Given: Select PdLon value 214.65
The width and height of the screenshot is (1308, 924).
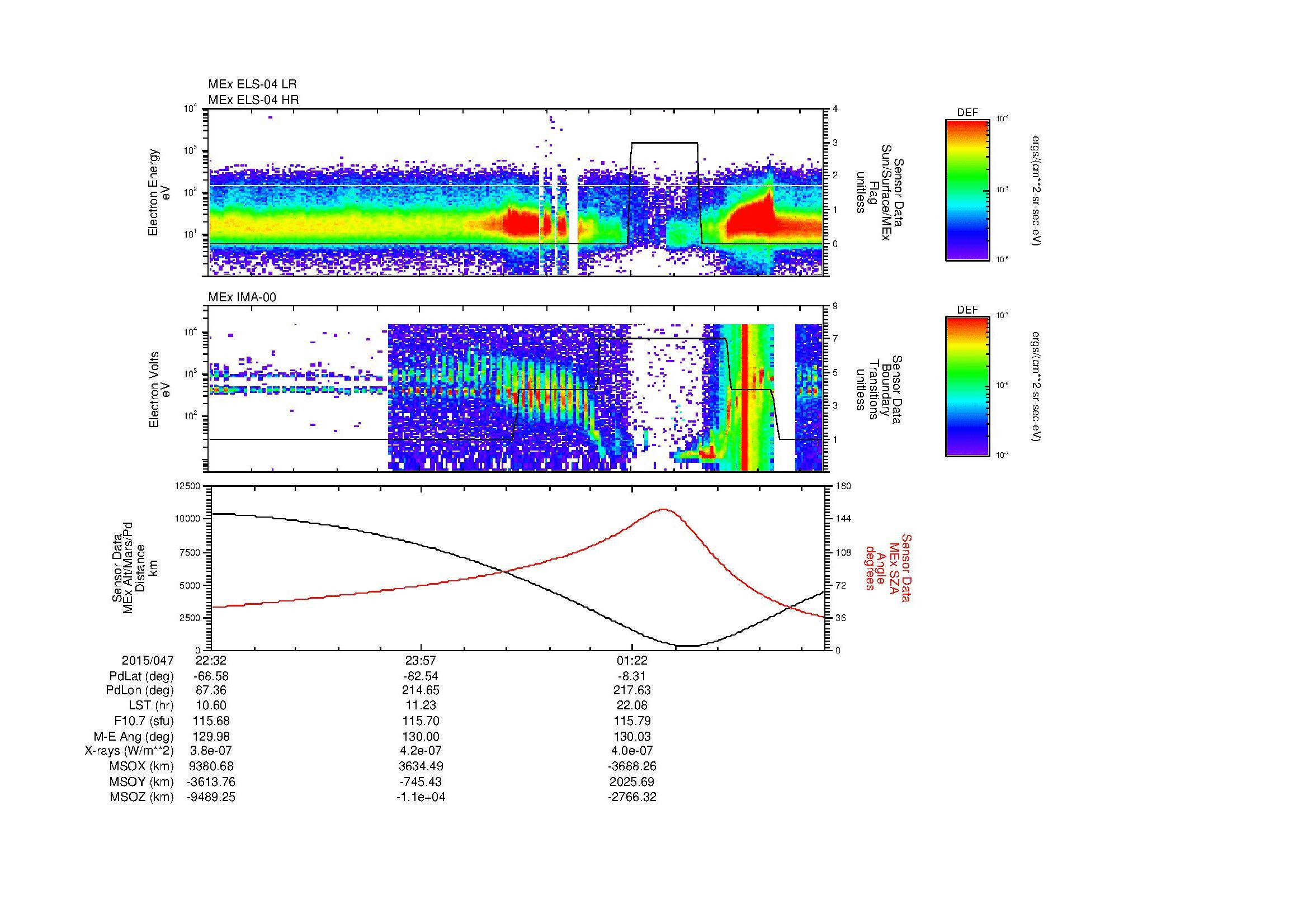Looking at the screenshot, I should click(421, 690).
